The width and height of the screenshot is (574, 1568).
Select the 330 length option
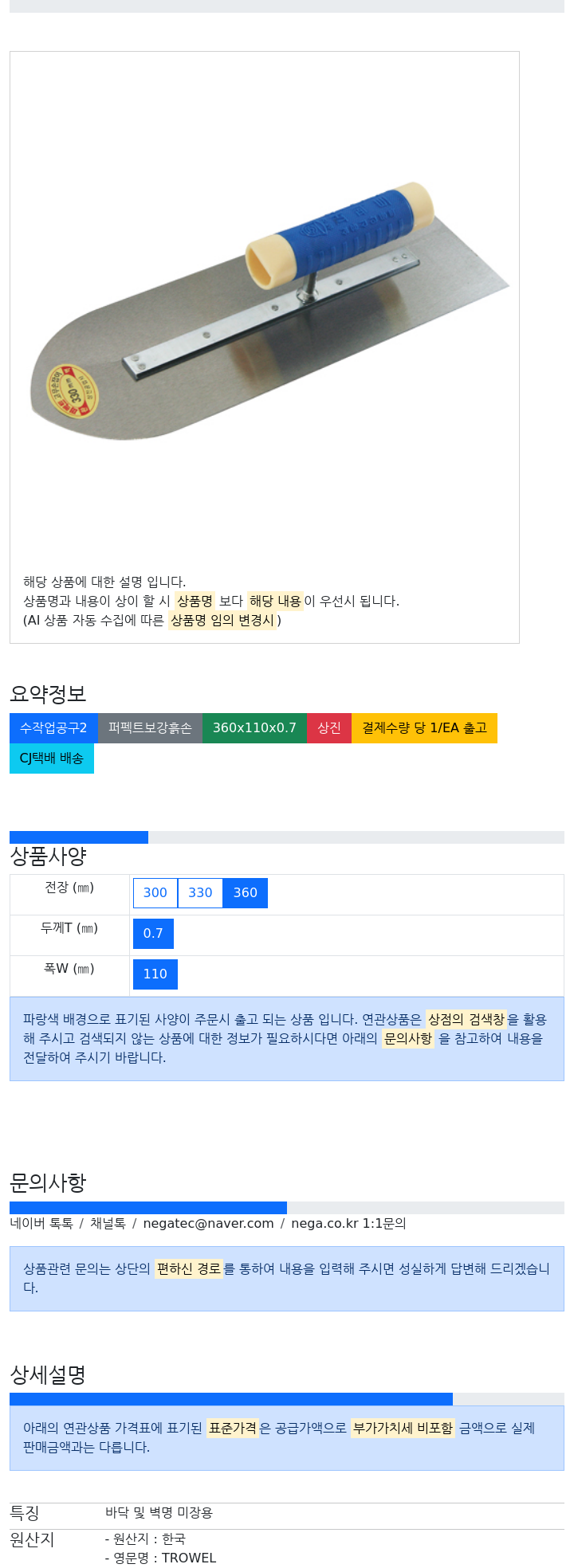click(x=200, y=893)
